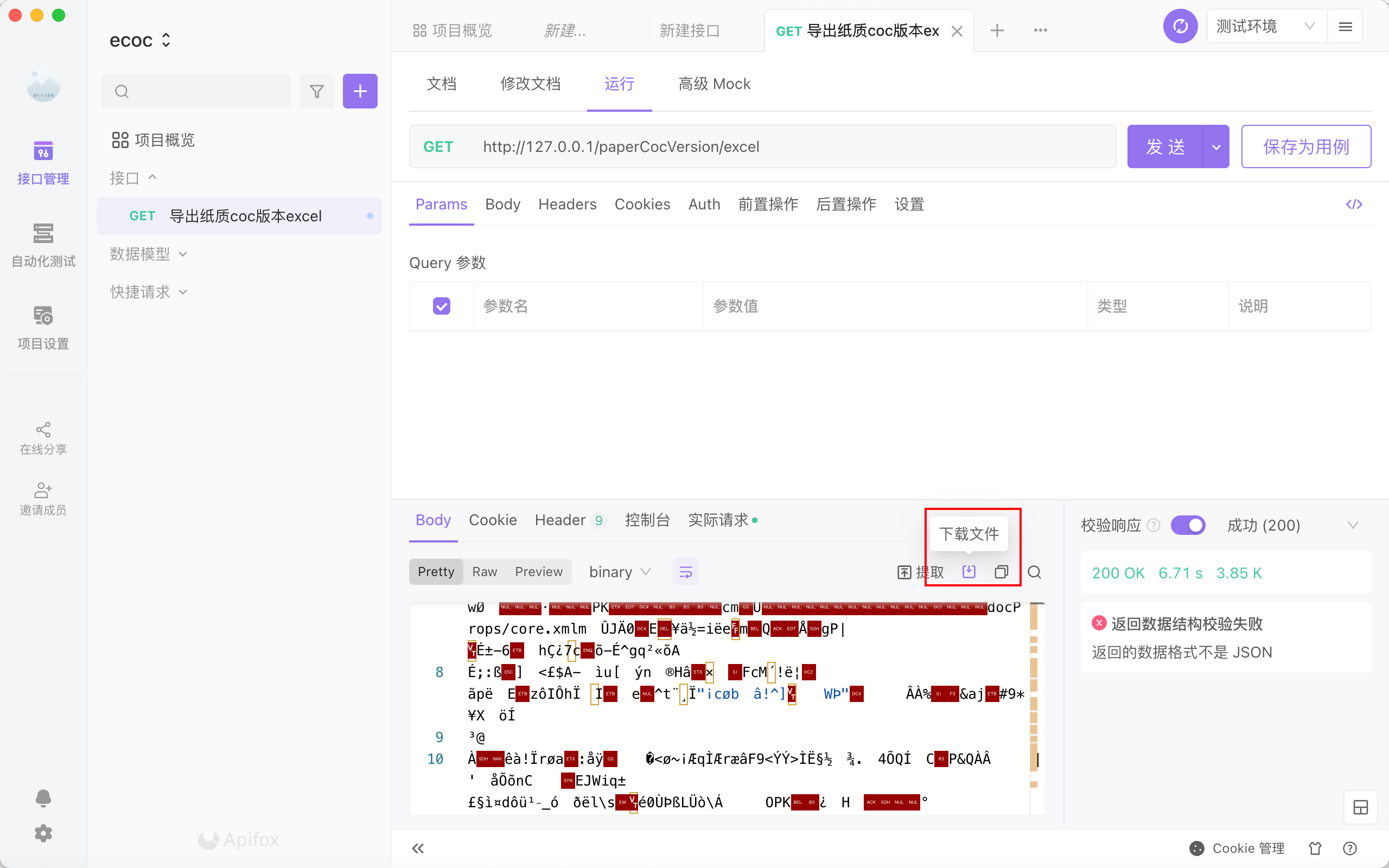The height and width of the screenshot is (868, 1389).
Task: Collapse the 接口 tree section
Action: tap(152, 177)
